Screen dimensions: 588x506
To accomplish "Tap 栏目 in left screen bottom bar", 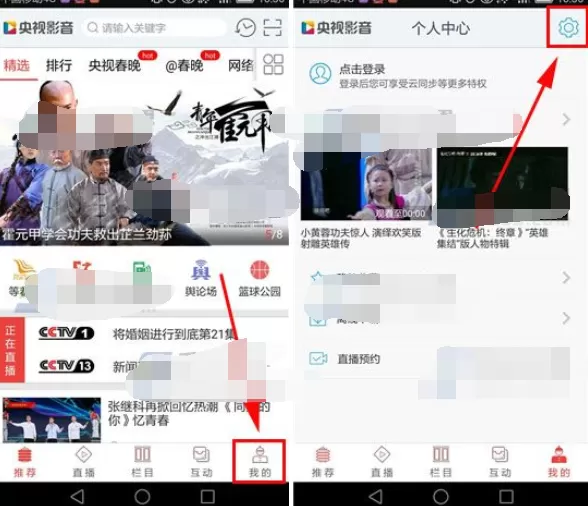I will [x=142, y=462].
